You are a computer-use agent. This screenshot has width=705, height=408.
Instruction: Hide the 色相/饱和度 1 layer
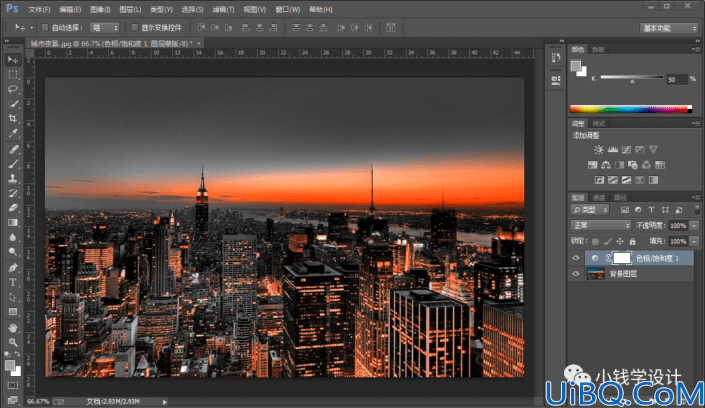576,258
